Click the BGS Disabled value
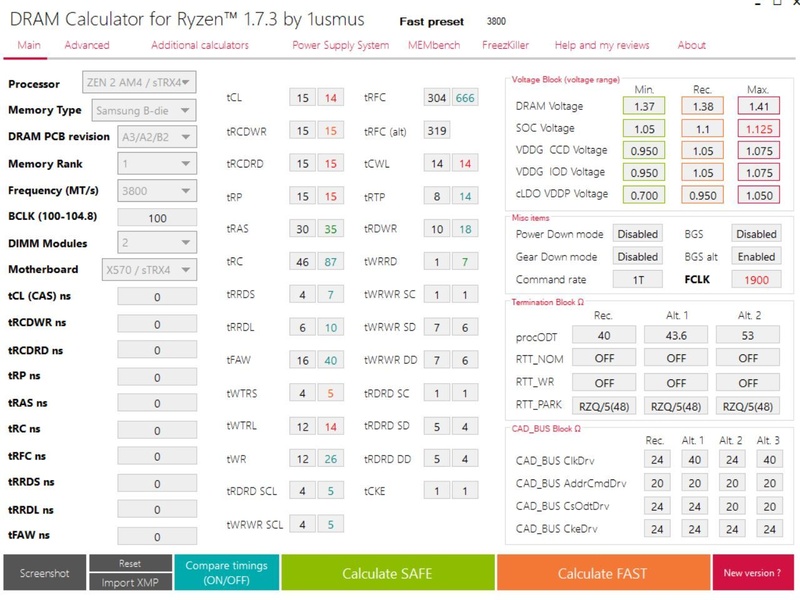The width and height of the screenshot is (800, 600). pos(756,234)
